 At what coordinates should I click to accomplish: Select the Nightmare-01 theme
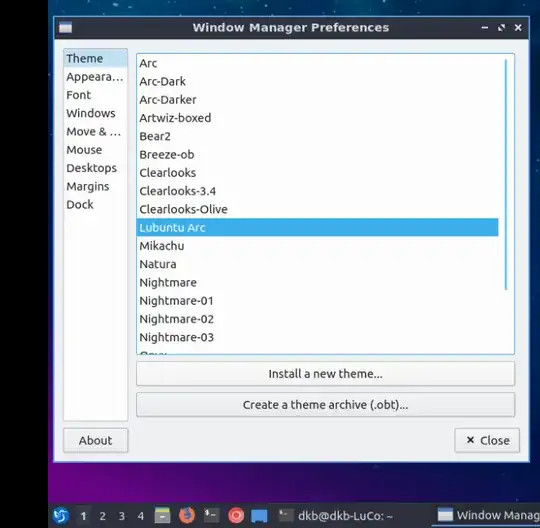point(317,301)
